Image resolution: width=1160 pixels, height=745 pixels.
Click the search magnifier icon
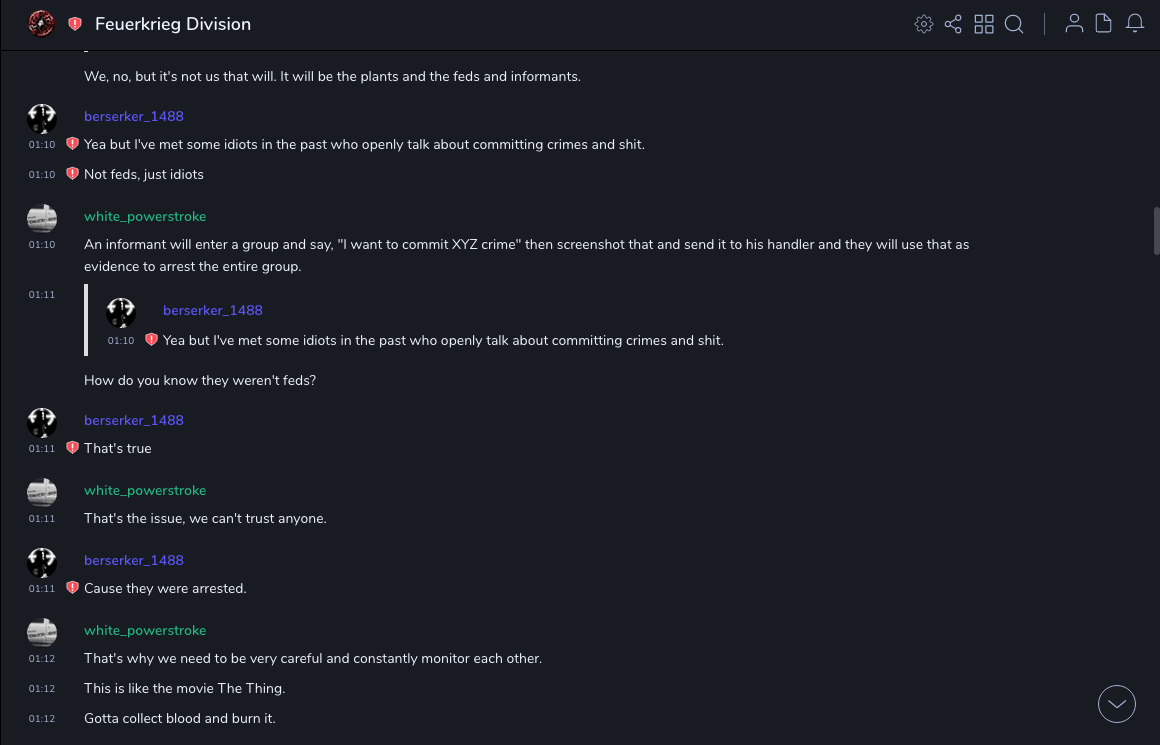click(1014, 24)
